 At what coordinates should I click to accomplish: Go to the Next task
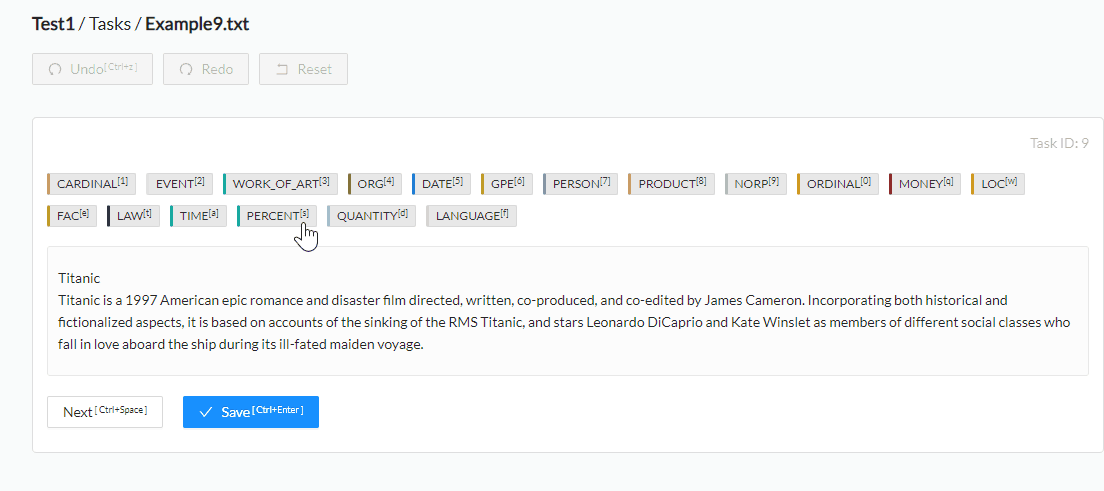(x=105, y=412)
